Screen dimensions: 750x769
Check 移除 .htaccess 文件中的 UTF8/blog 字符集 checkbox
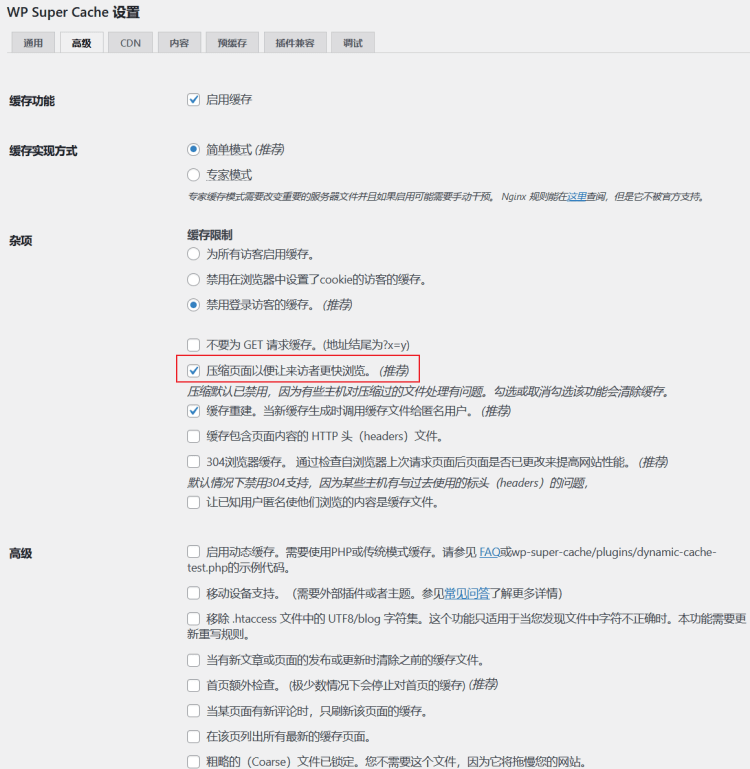coord(193,619)
